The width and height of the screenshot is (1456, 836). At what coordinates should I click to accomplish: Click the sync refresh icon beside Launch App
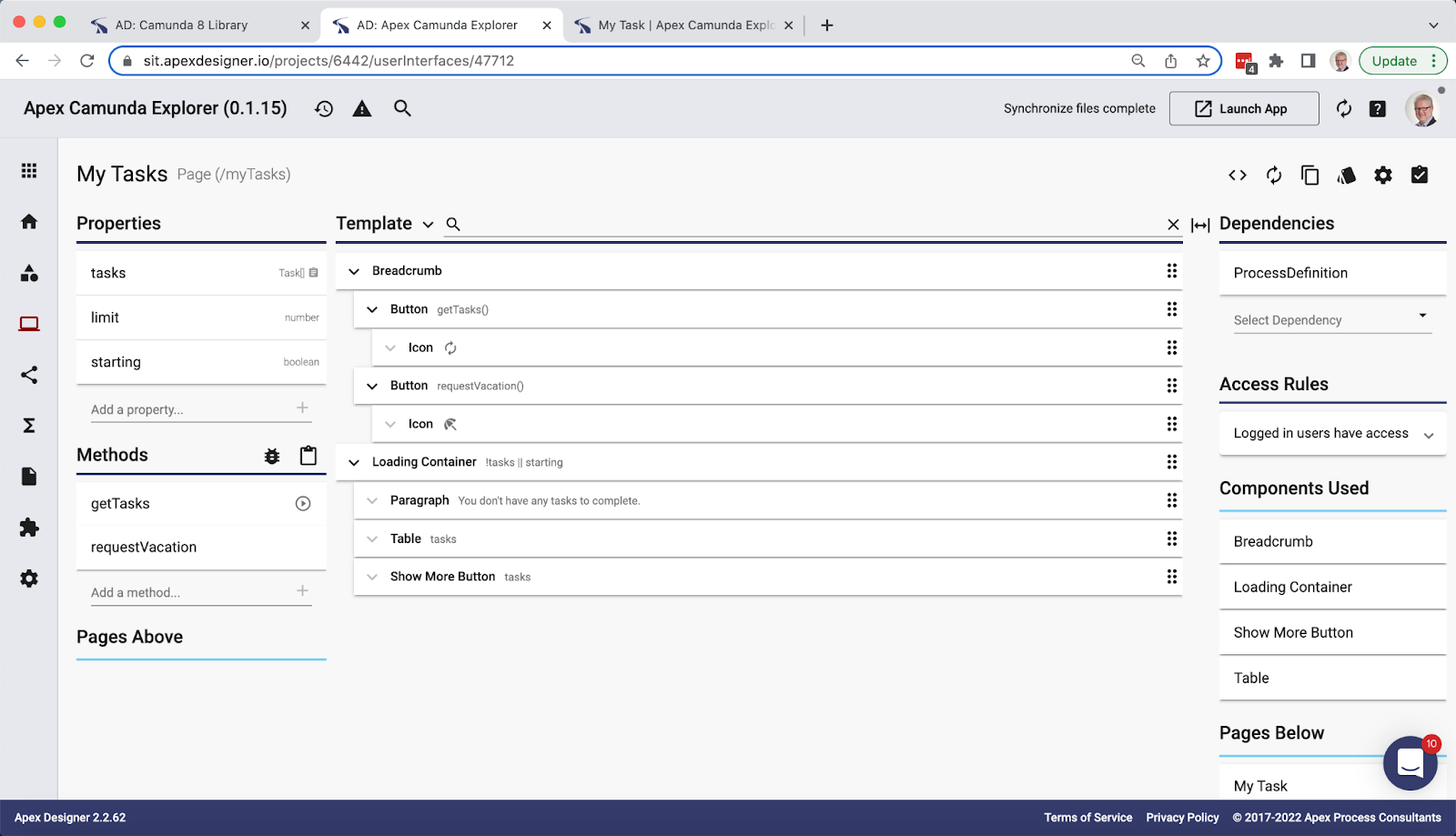pyautogui.click(x=1344, y=109)
